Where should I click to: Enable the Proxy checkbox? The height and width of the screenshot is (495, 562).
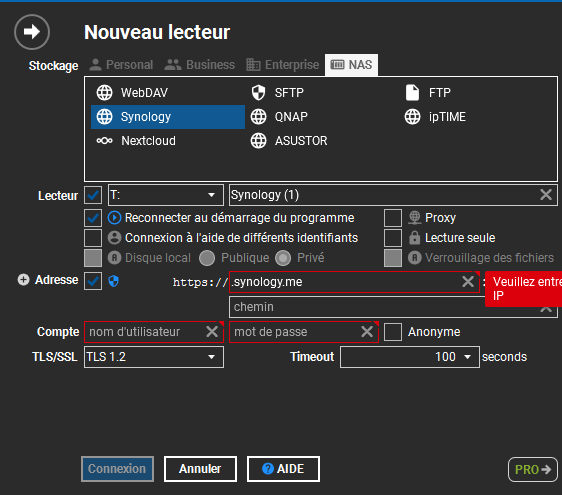[393, 218]
